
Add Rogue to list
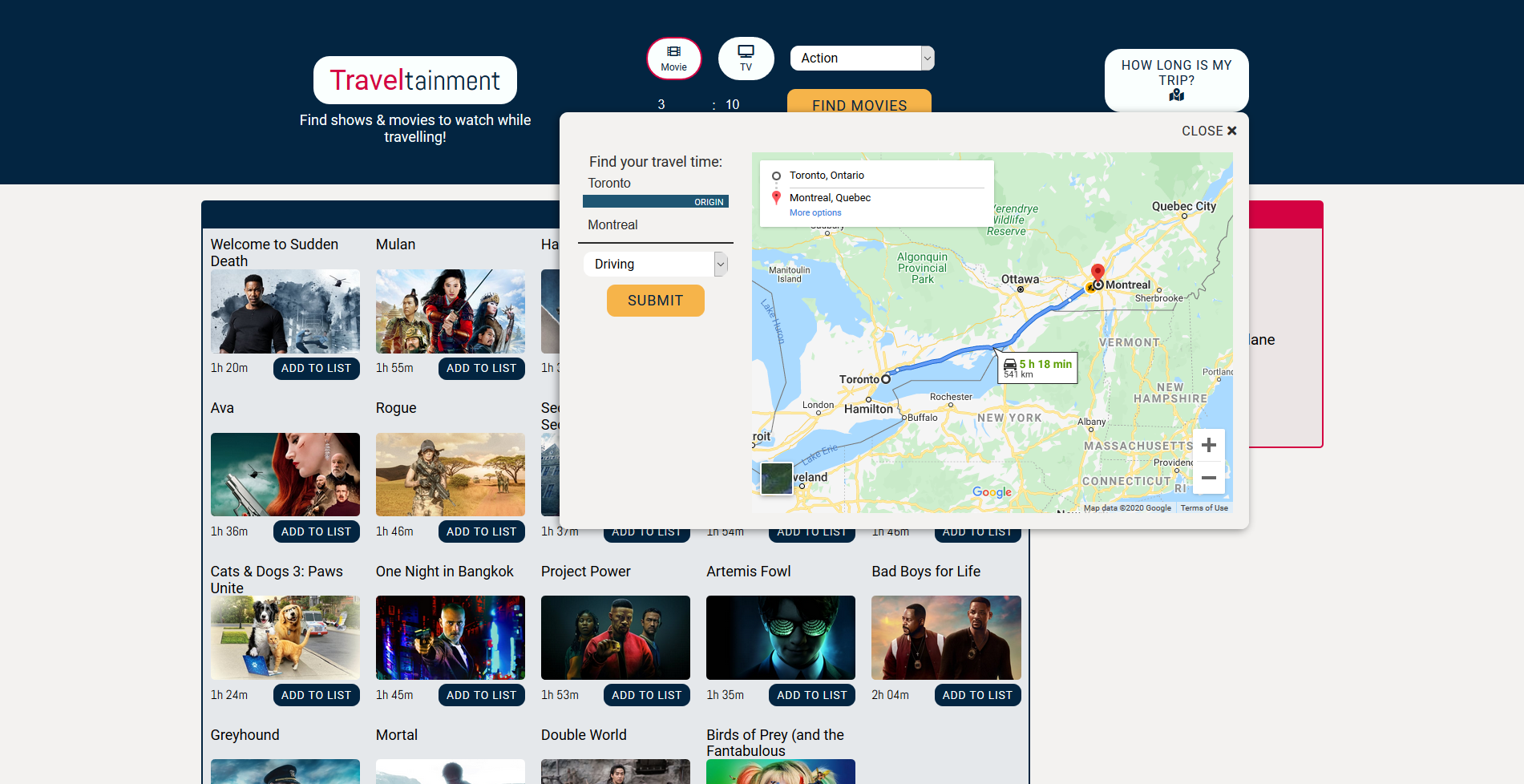pos(482,531)
